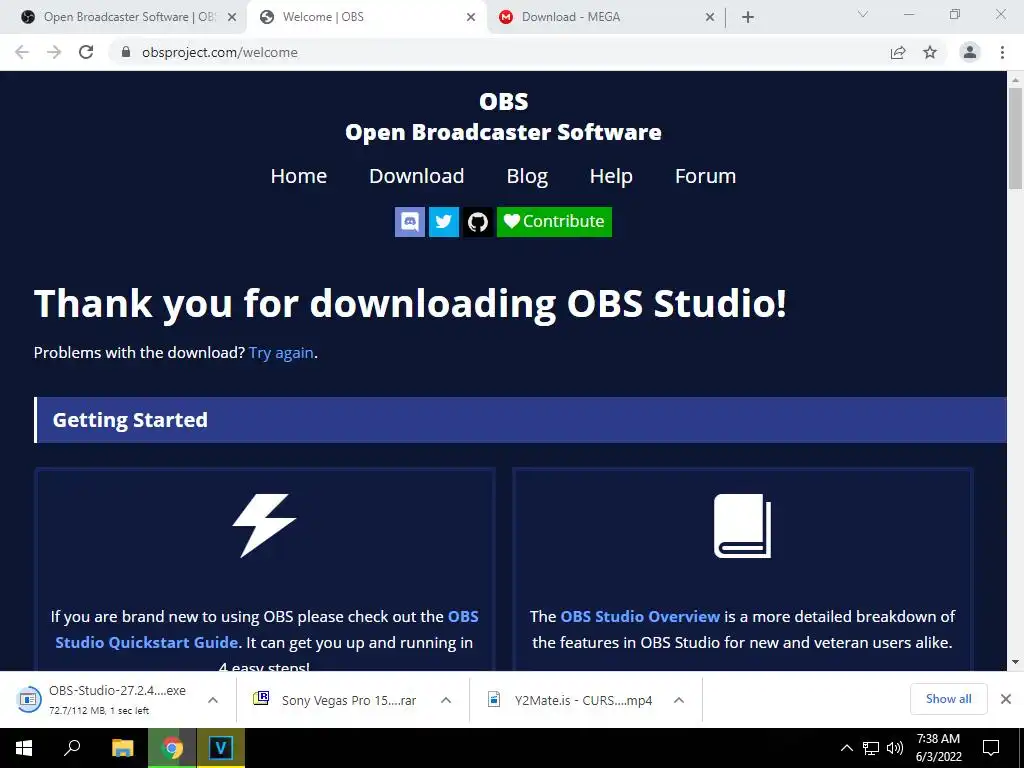This screenshot has height=768, width=1024.
Task: Click the browser forward arrow
Action: pos(54,52)
